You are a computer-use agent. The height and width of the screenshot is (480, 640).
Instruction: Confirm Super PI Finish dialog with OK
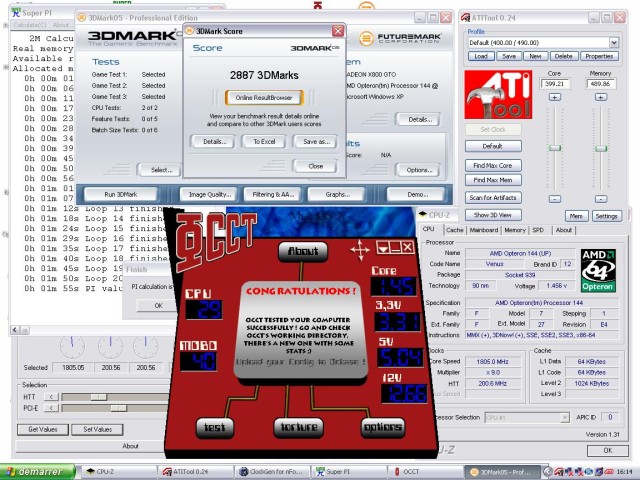click(x=158, y=305)
